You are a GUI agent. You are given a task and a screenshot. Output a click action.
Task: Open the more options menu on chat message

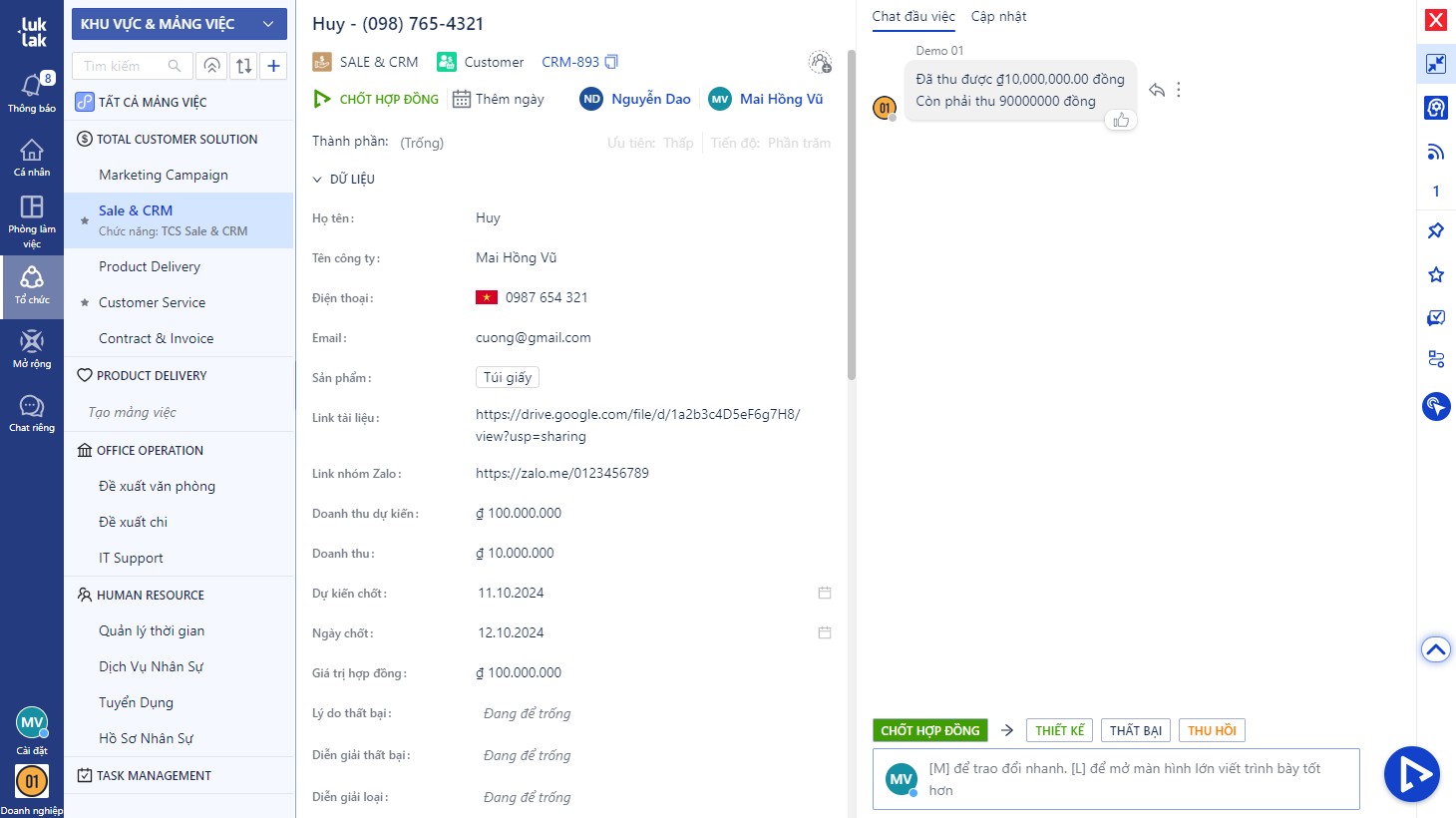[x=1179, y=90]
